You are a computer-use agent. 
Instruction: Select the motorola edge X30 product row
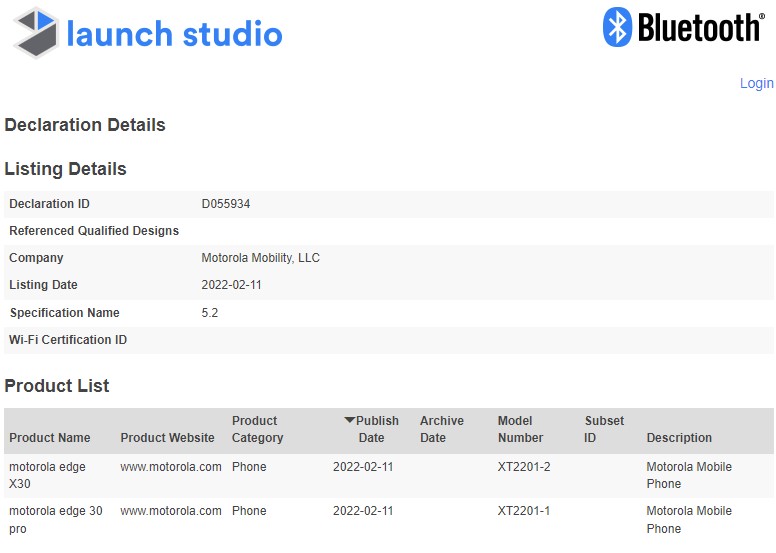click(x=388, y=475)
